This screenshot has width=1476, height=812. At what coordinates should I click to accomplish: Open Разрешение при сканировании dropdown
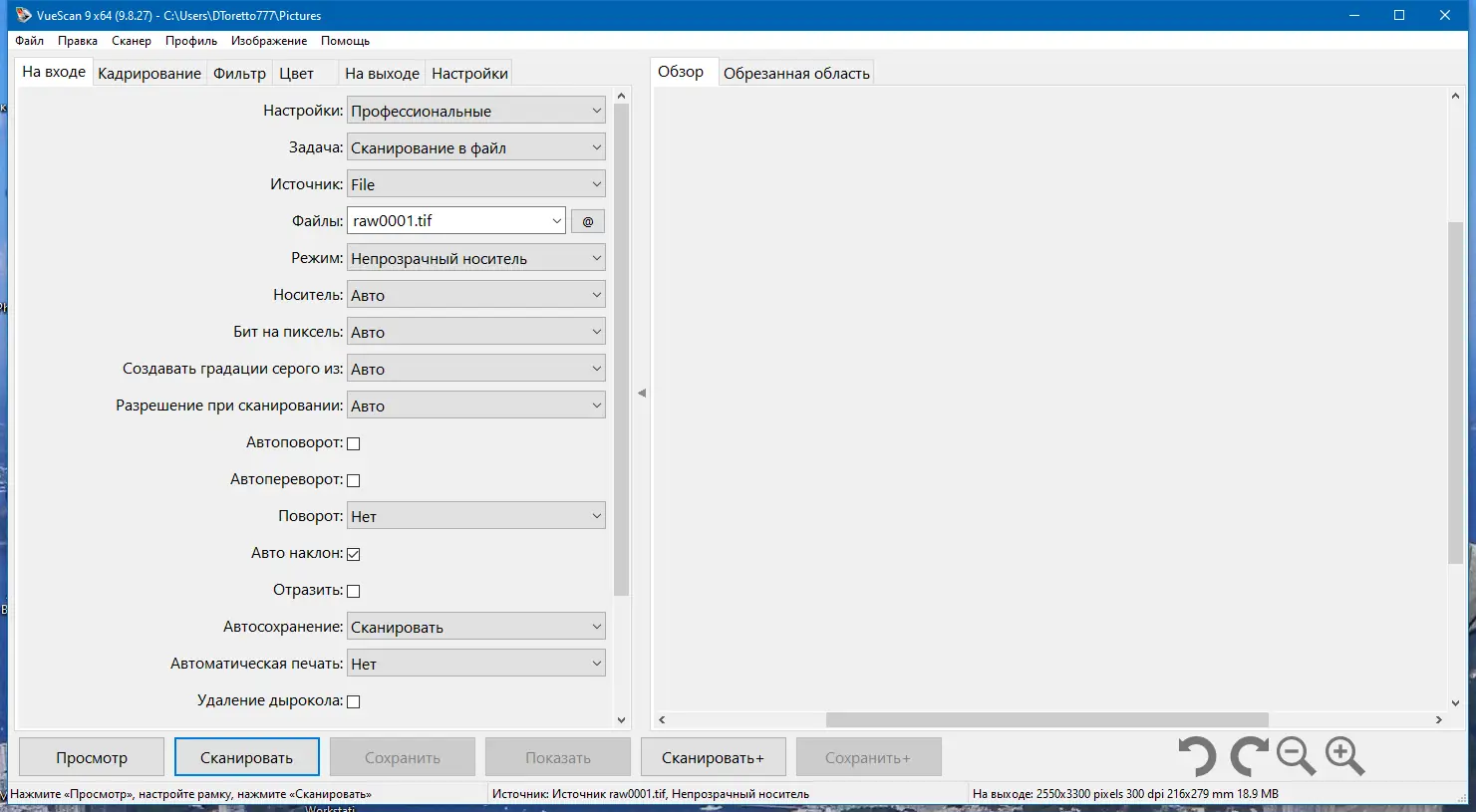[476, 406]
